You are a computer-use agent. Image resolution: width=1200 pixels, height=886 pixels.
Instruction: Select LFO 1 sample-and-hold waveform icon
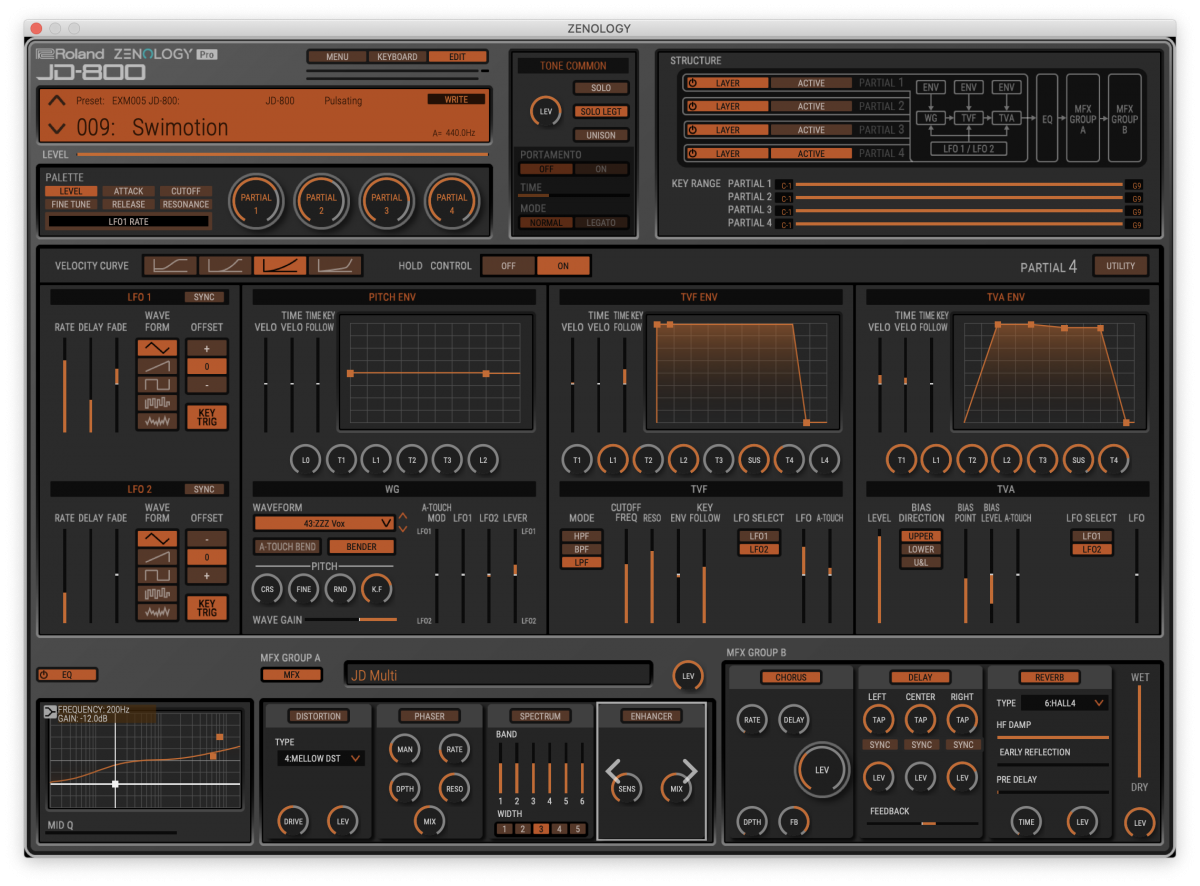pyautogui.click(x=158, y=403)
